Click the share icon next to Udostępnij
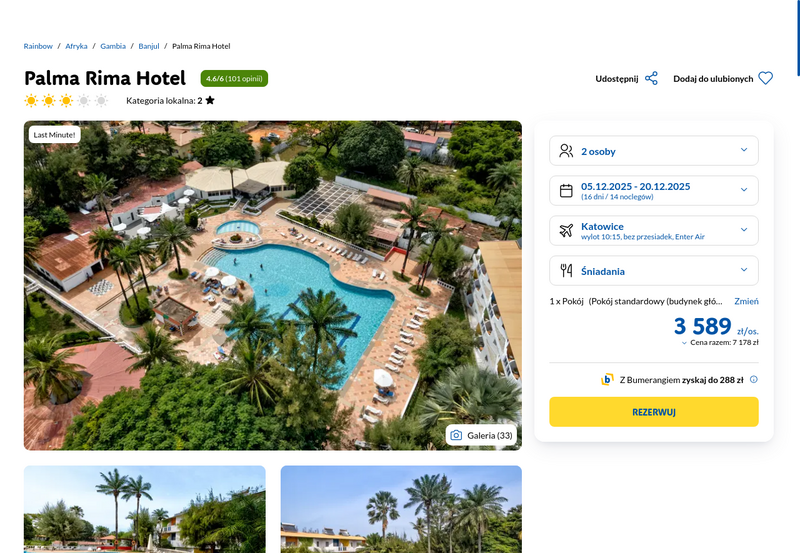The height and width of the screenshot is (553, 800). (651, 79)
